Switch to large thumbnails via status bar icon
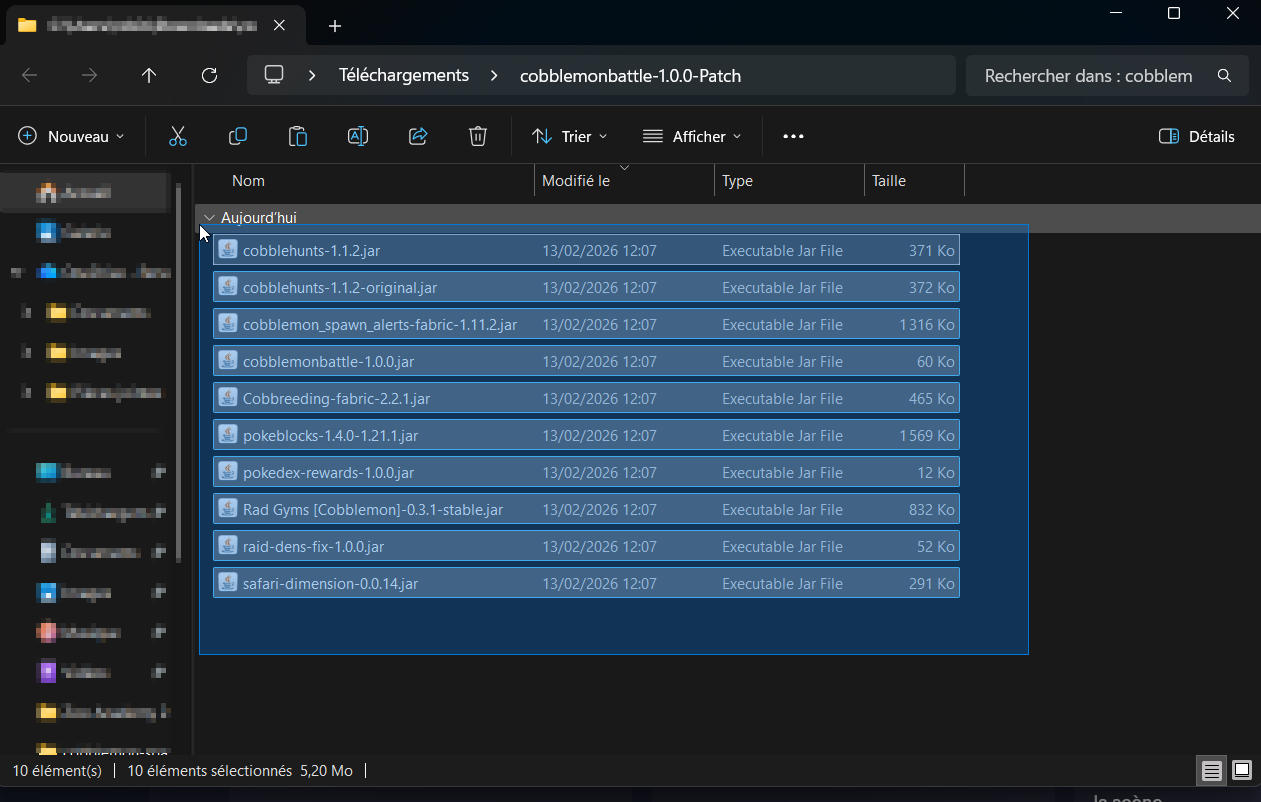The image size is (1261, 802). [x=1241, y=771]
